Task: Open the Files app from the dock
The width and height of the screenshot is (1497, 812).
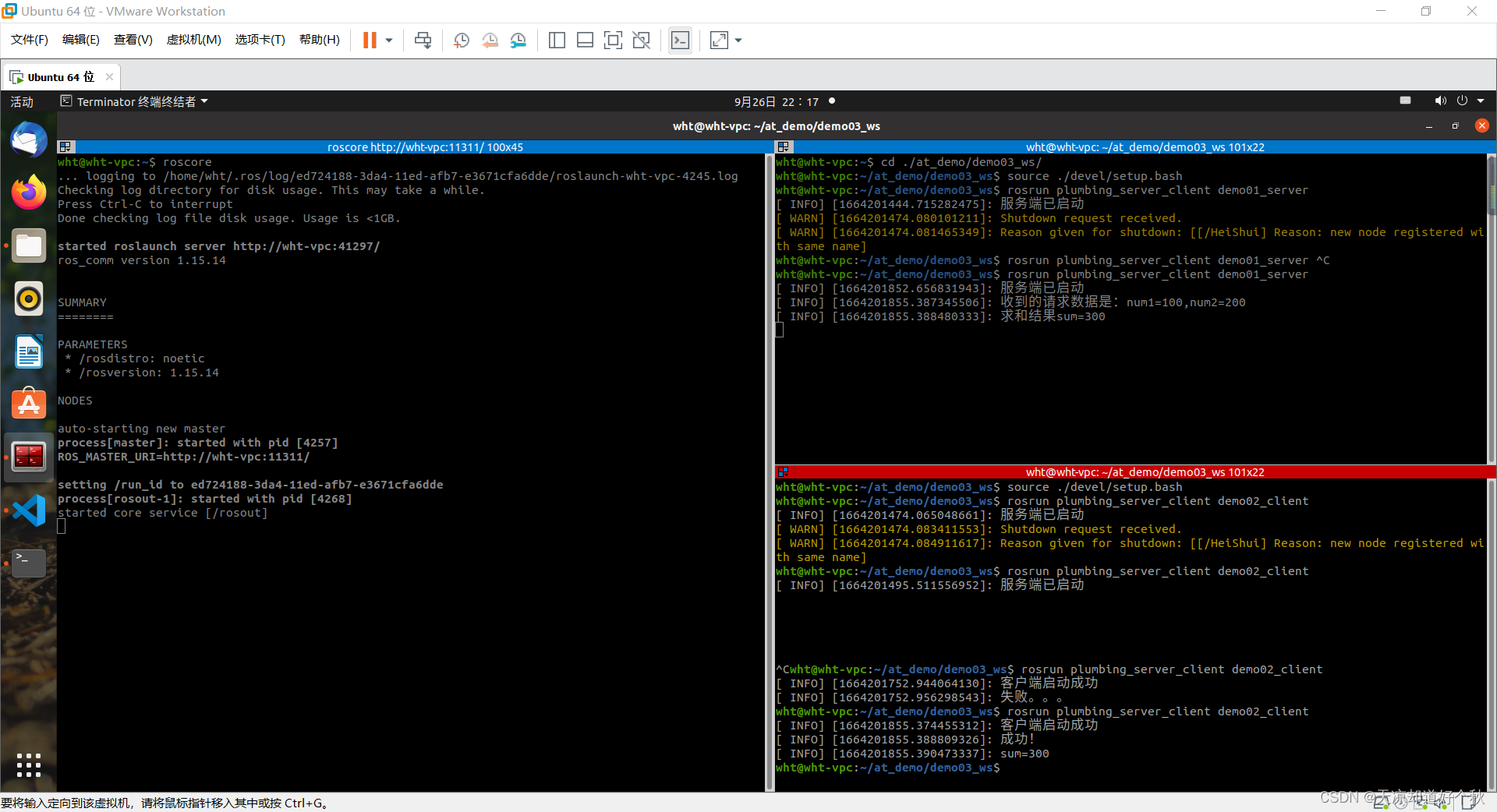Action: coord(29,245)
